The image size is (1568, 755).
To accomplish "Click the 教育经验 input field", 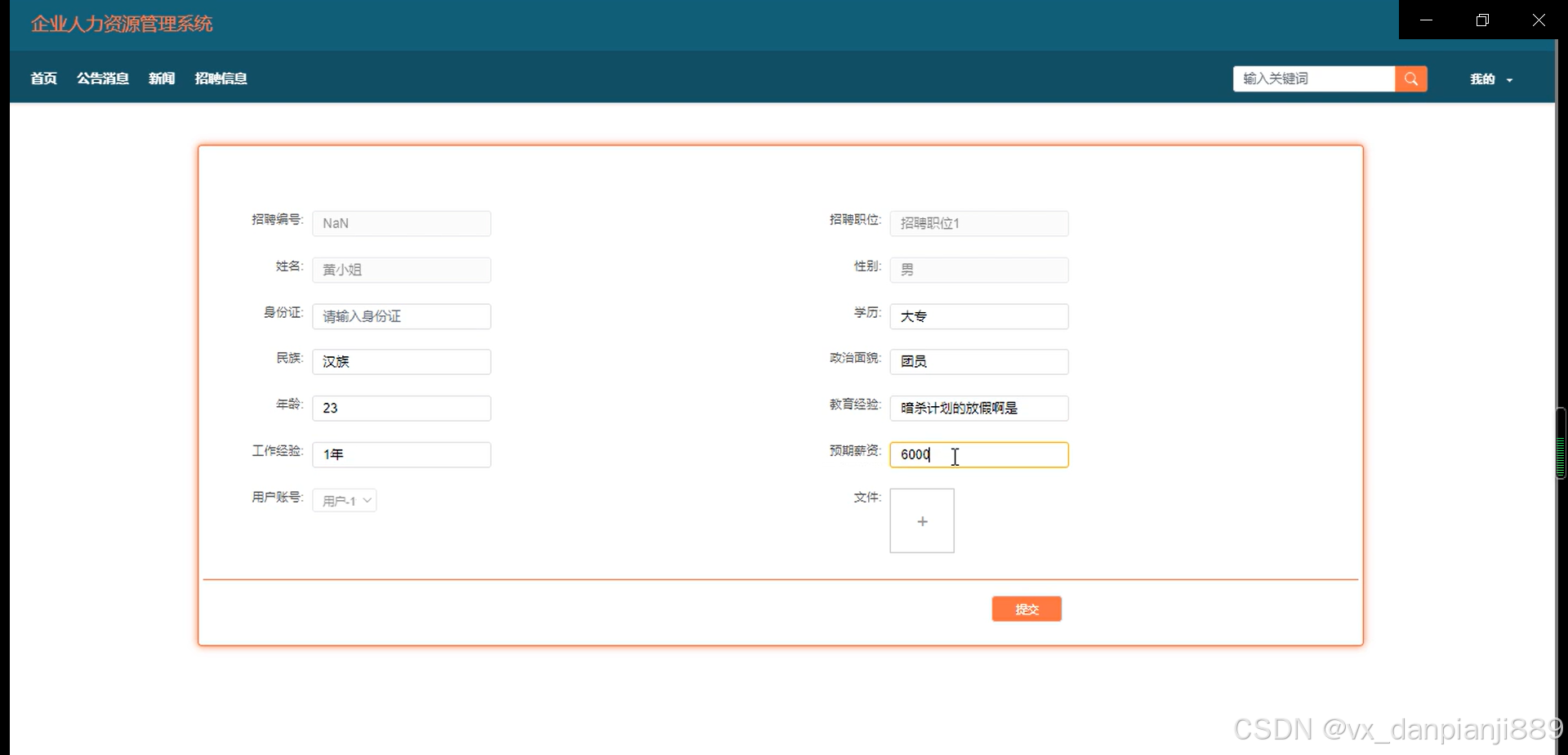I will 979,409.
